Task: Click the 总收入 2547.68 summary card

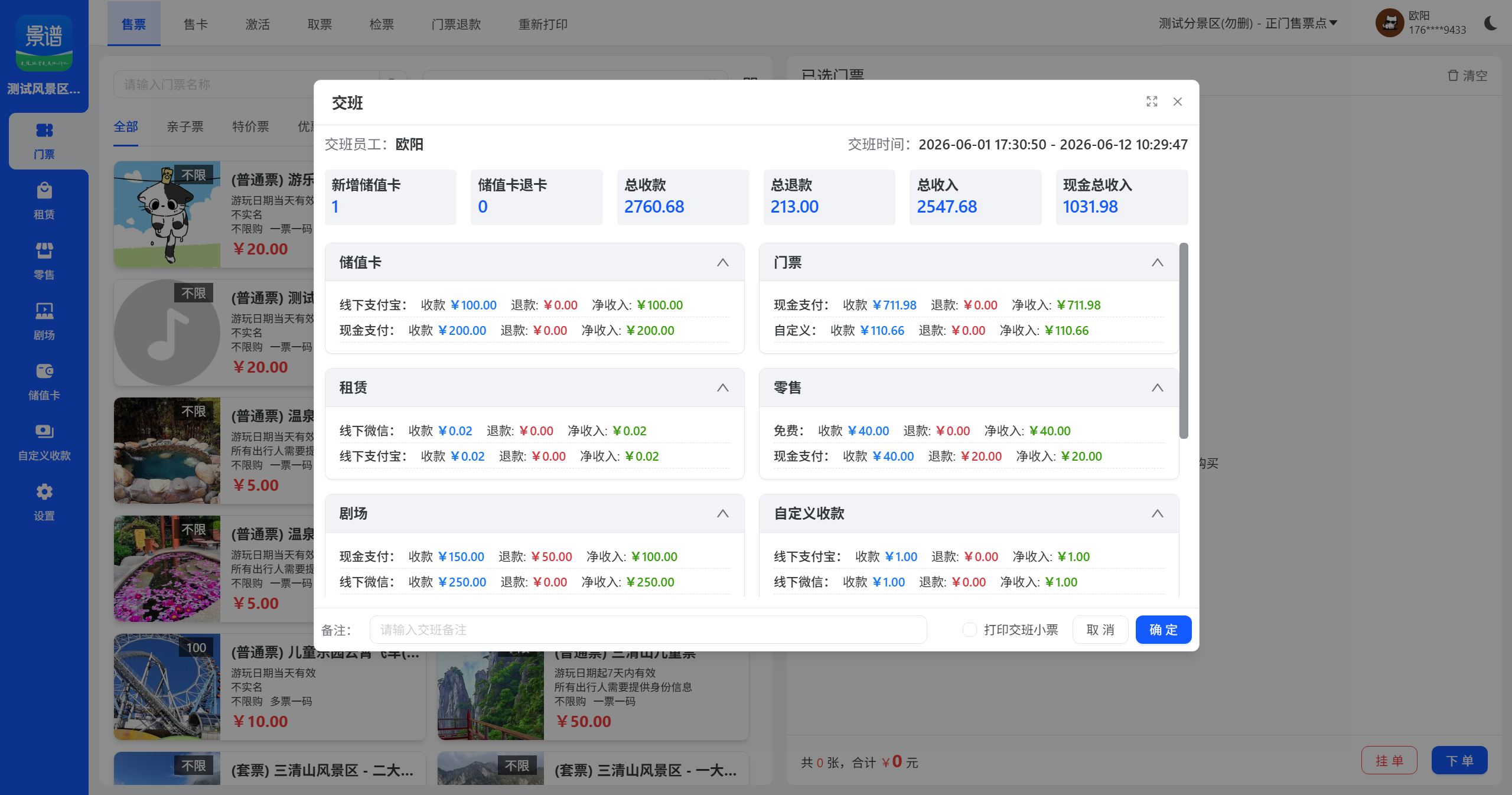Action: point(976,197)
